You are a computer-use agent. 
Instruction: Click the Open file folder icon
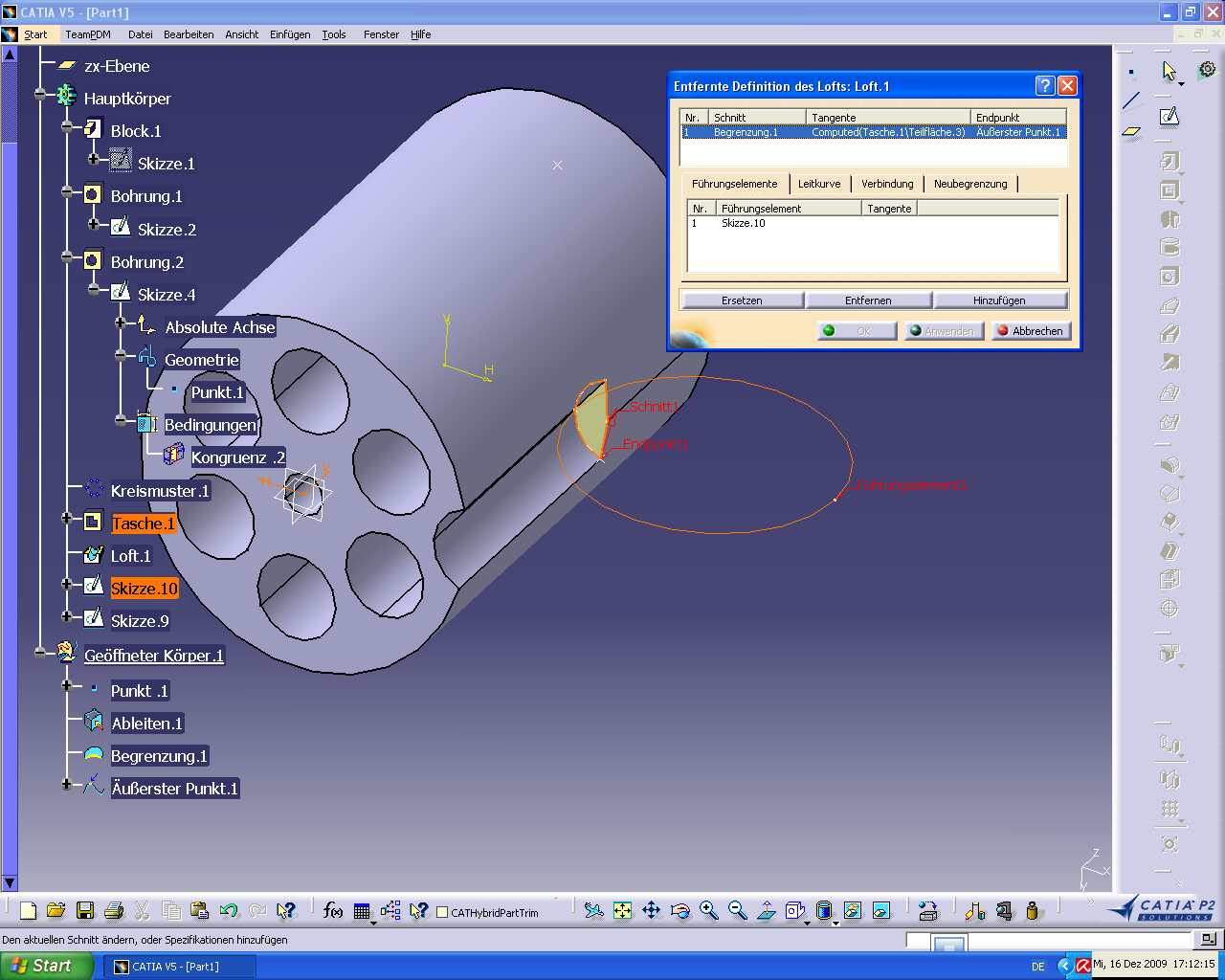pyautogui.click(x=56, y=910)
